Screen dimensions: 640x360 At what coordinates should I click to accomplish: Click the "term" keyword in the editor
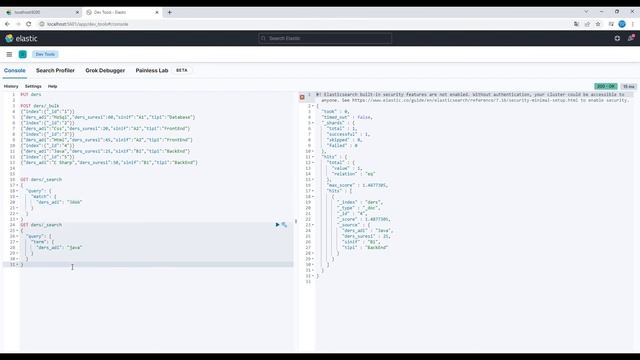39,242
